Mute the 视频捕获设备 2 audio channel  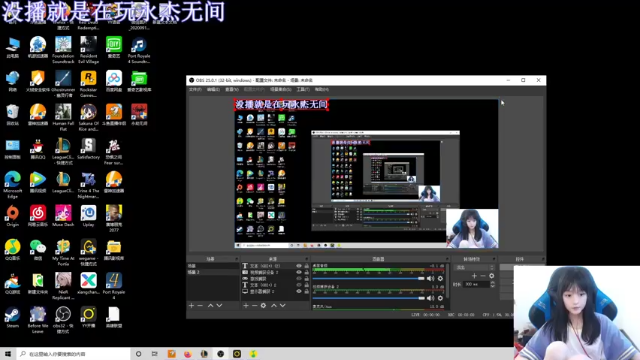tap(431, 298)
